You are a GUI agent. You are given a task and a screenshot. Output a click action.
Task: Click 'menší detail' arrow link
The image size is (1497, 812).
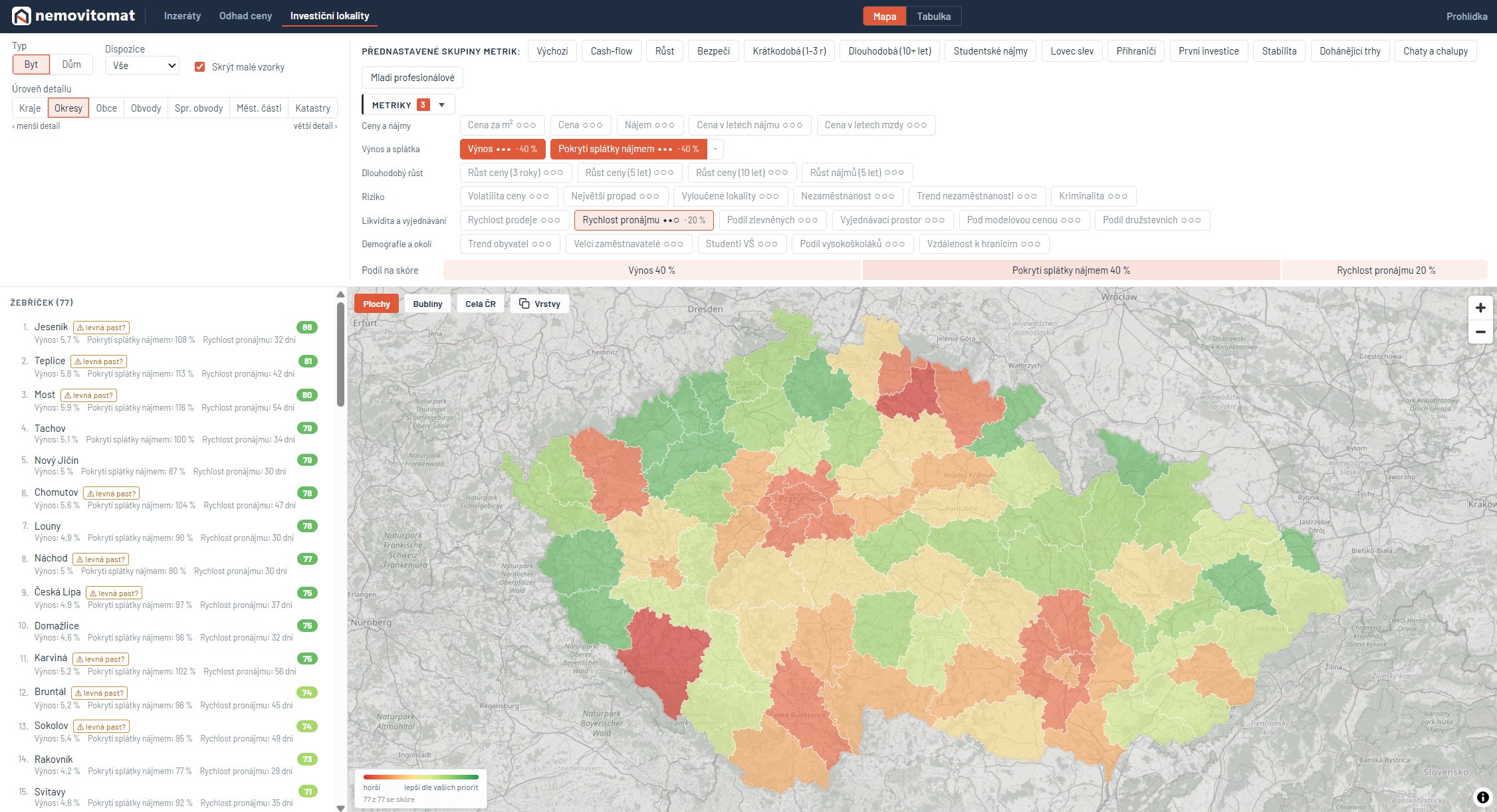pos(36,126)
